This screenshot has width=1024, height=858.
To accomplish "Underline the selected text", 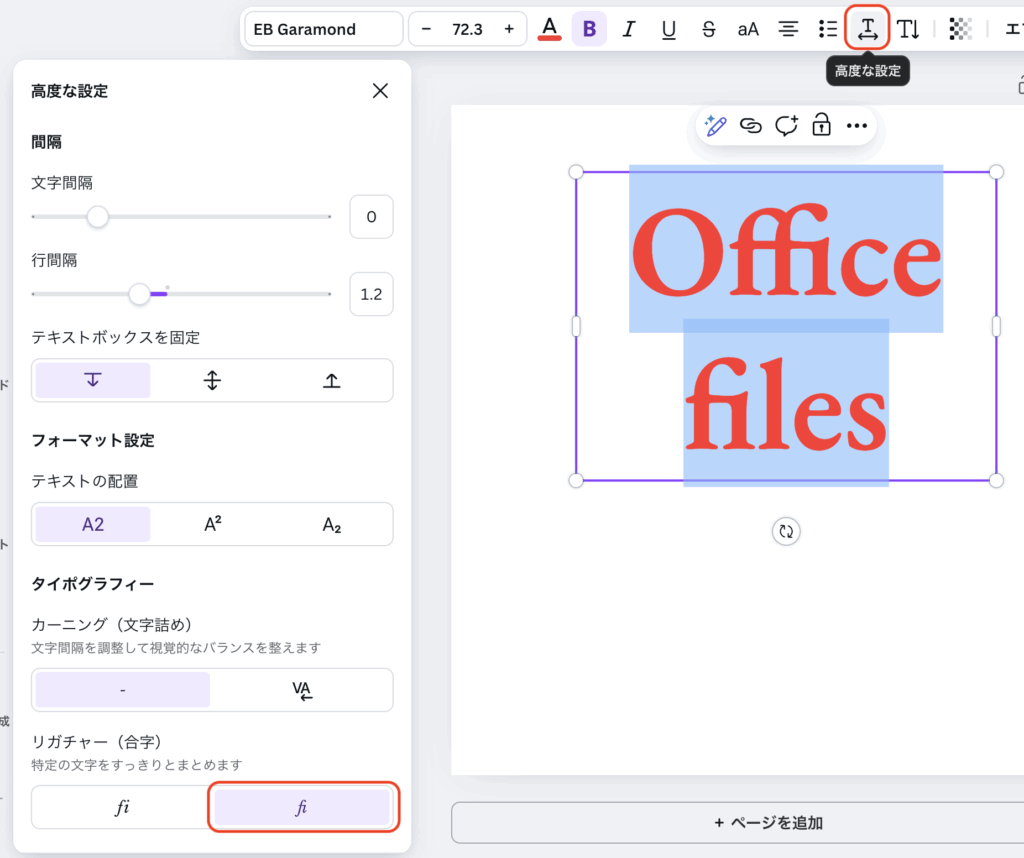I will (x=669, y=29).
